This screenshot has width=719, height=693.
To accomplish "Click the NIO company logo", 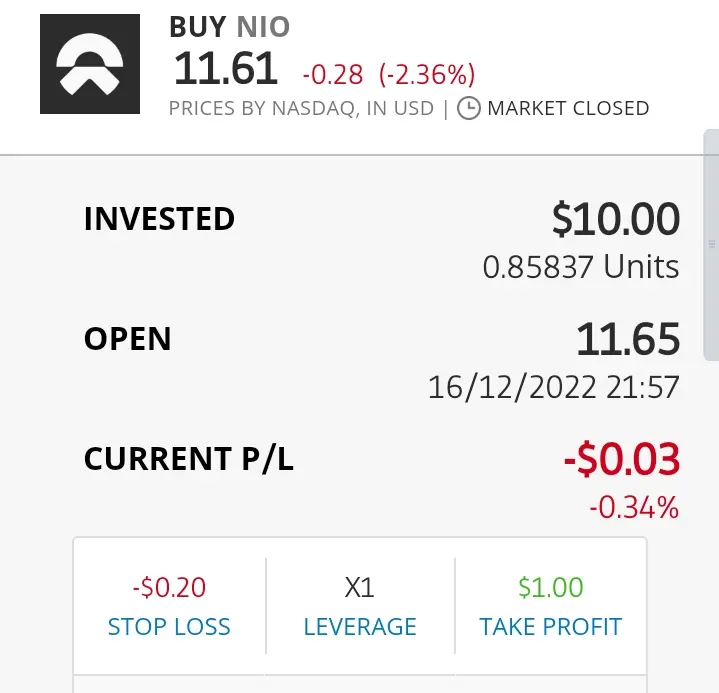I will pyautogui.click(x=90, y=64).
